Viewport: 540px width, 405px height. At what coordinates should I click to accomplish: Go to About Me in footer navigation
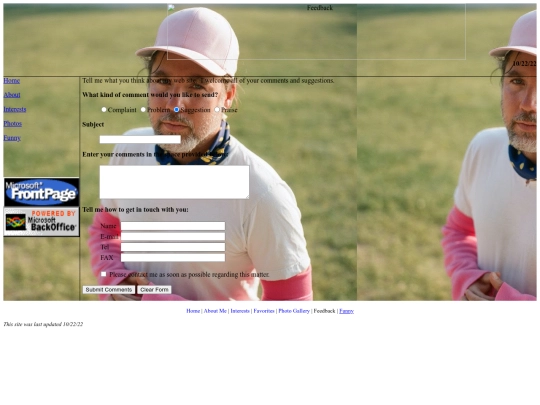pyautogui.click(x=215, y=311)
